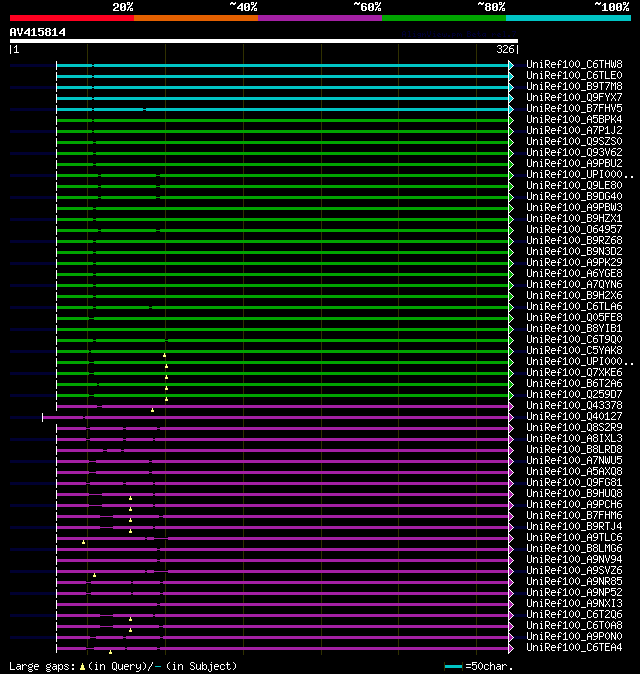This screenshot has height=674, width=640.
Task: Choose the UniRef100_B9RZ68 entry
Action: [574, 241]
